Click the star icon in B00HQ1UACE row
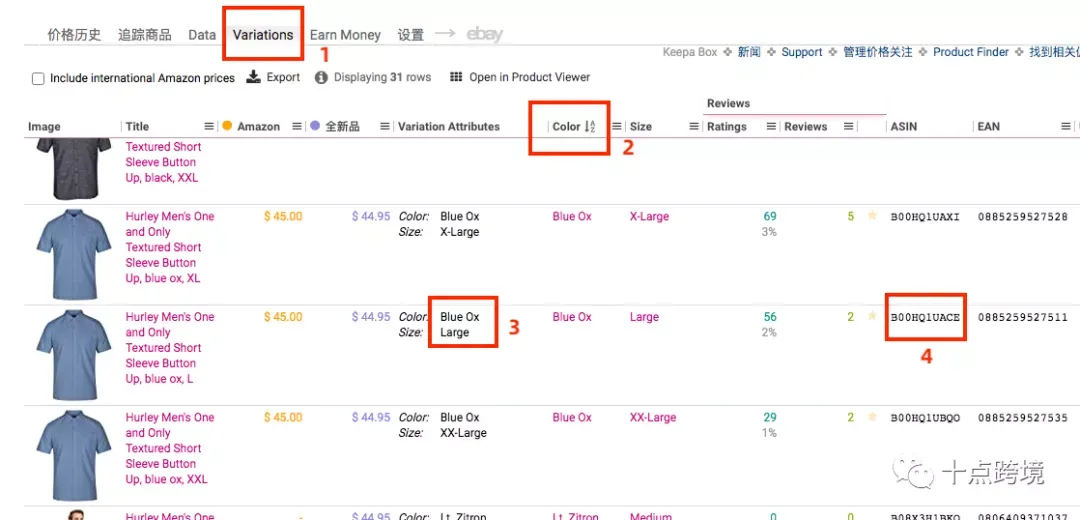 tap(872, 317)
